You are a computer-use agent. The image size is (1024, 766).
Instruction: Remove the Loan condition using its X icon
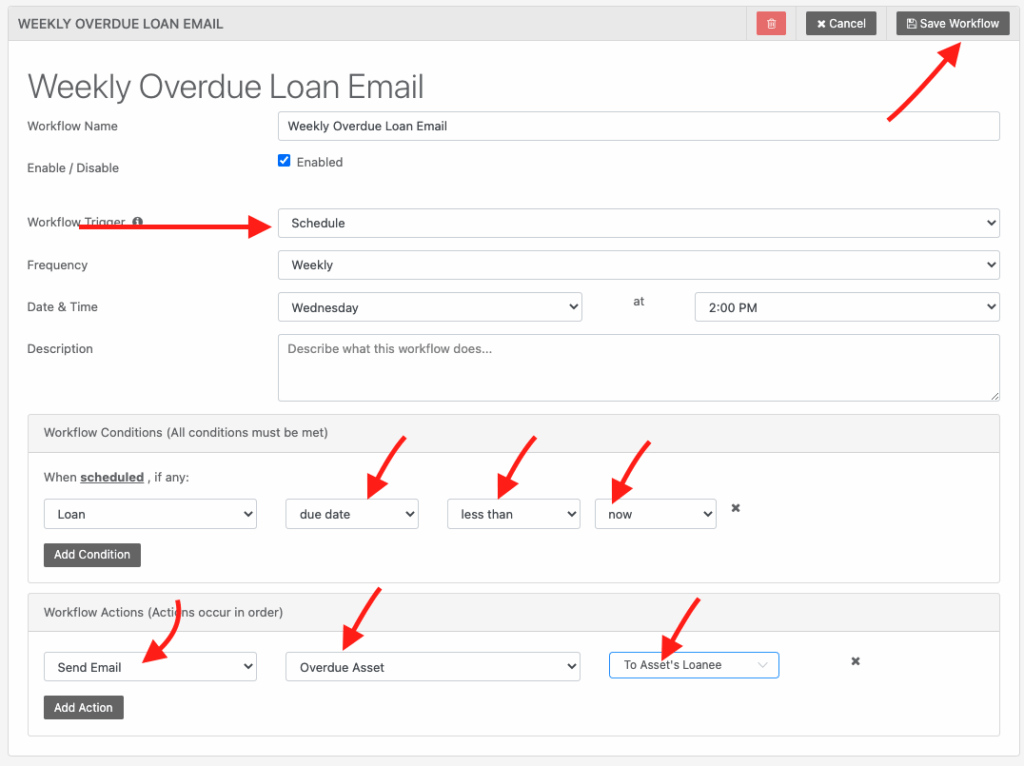click(735, 508)
